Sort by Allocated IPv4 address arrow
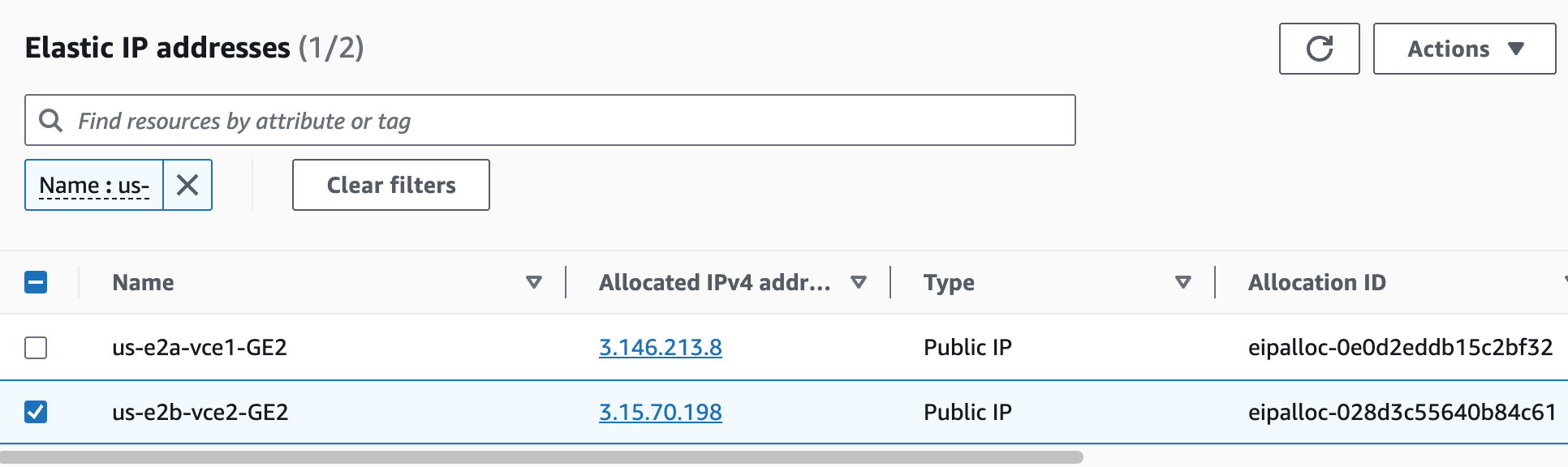 858,282
